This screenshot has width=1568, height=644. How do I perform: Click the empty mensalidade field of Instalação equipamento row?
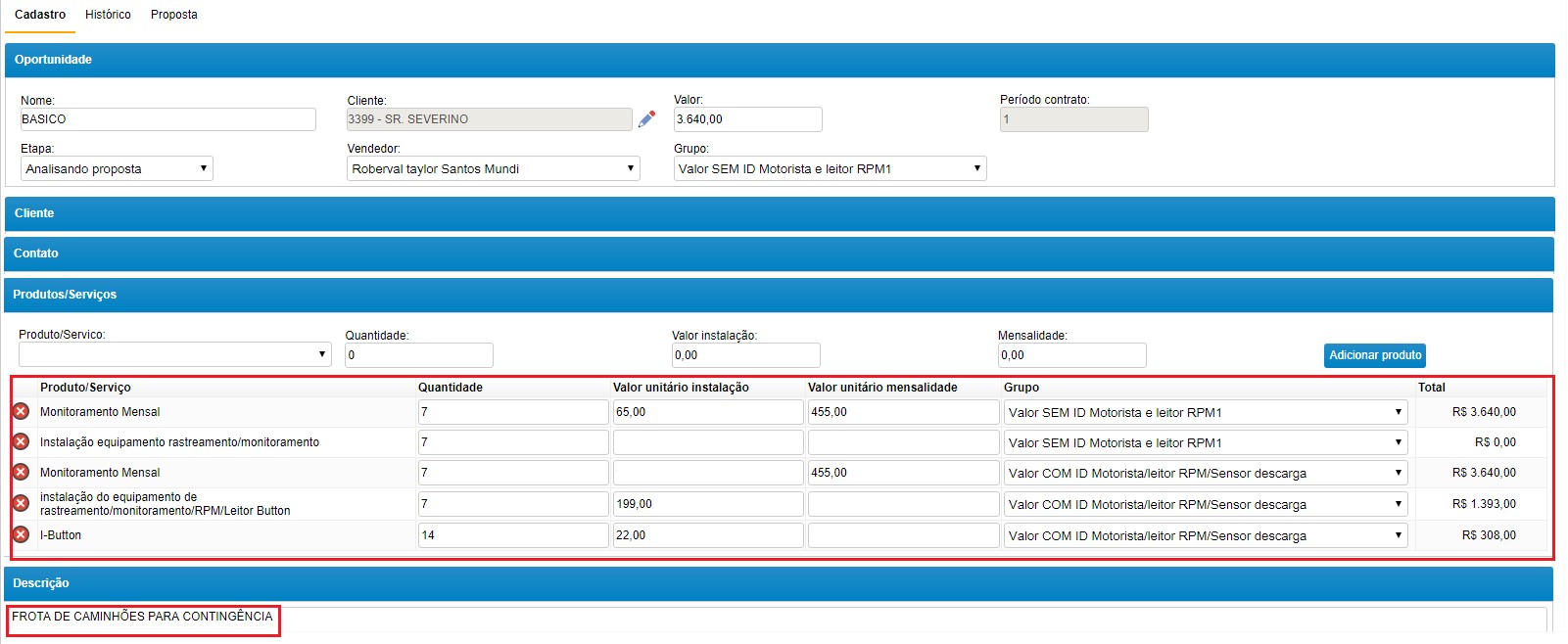(x=903, y=442)
